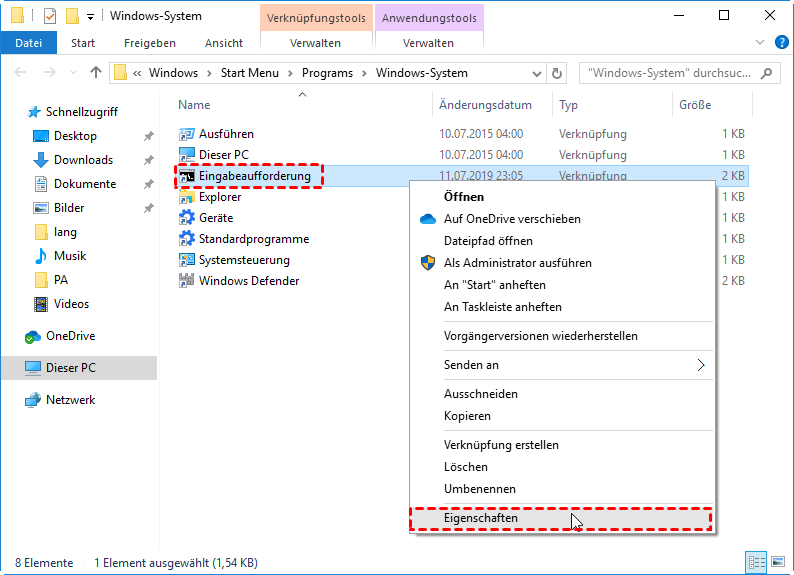Toggle pin beside Bilder
This screenshot has width=794, height=575.
point(148,208)
